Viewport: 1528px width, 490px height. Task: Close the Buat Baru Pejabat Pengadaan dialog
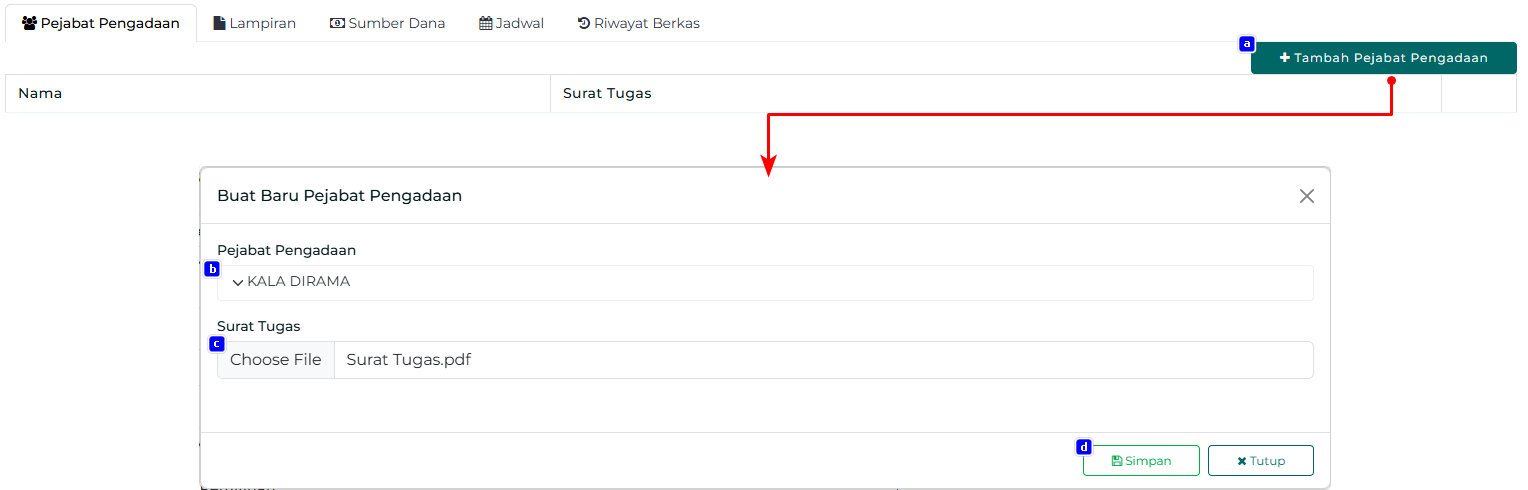[1306, 196]
